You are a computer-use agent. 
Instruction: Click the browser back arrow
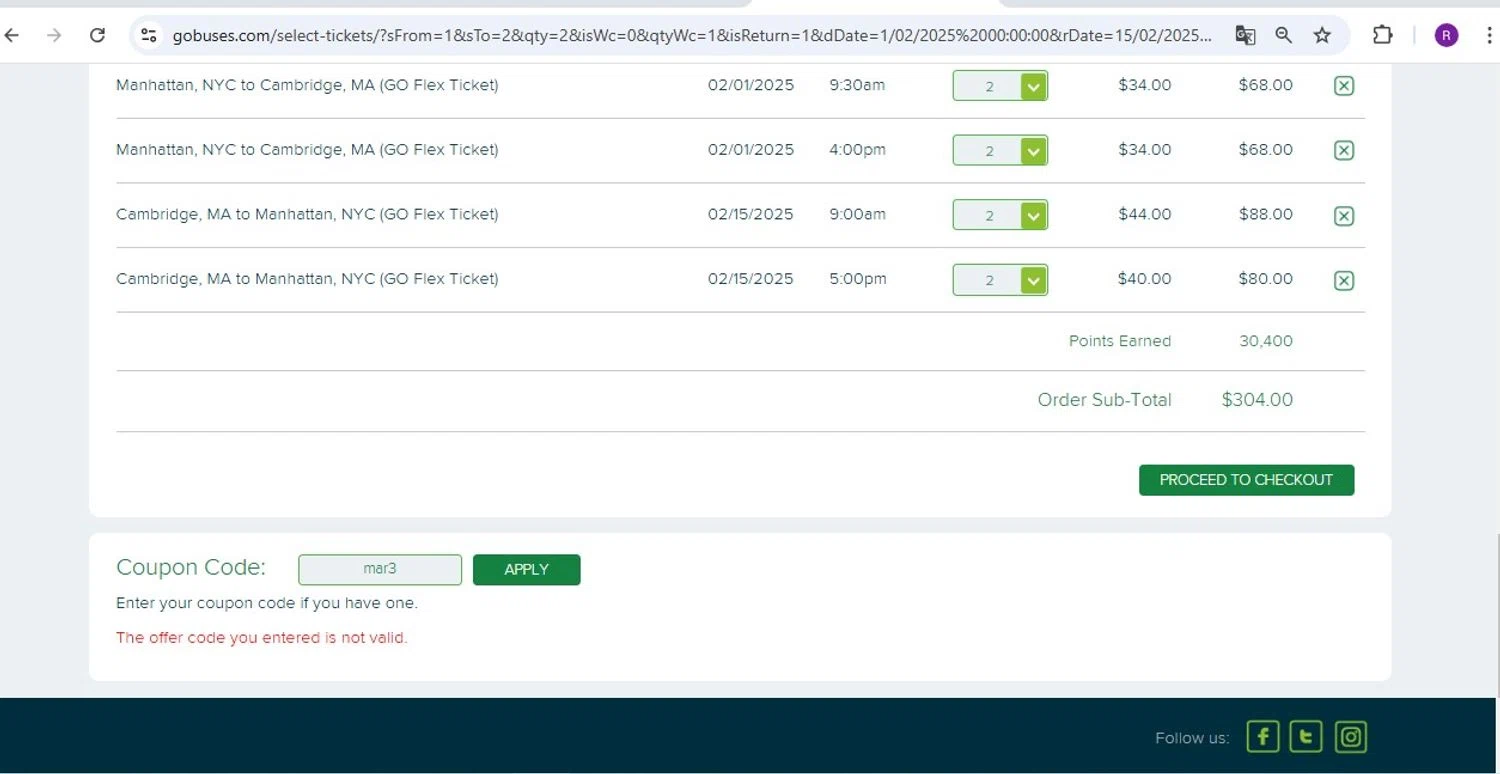tap(12, 35)
